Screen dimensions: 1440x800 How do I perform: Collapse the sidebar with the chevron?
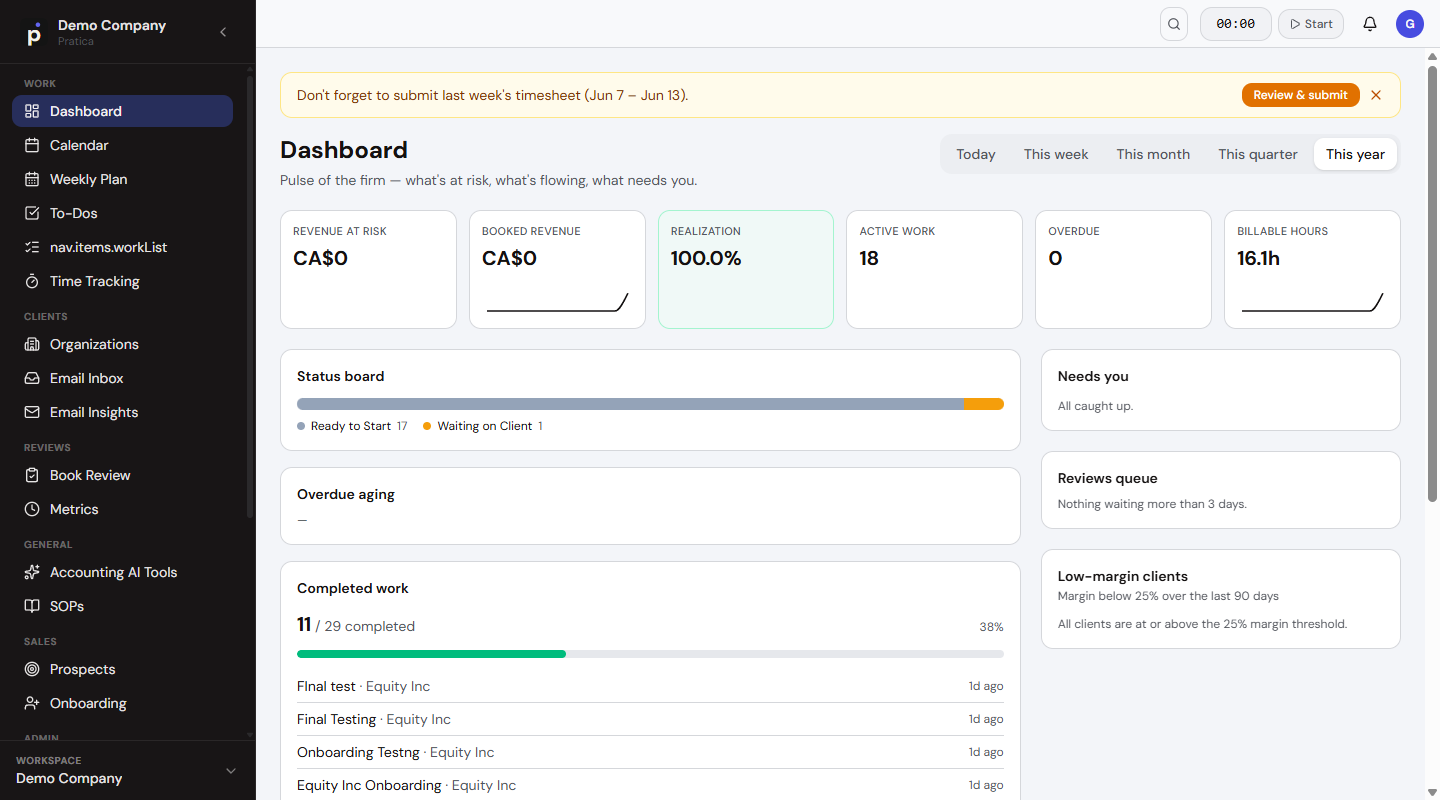(223, 32)
